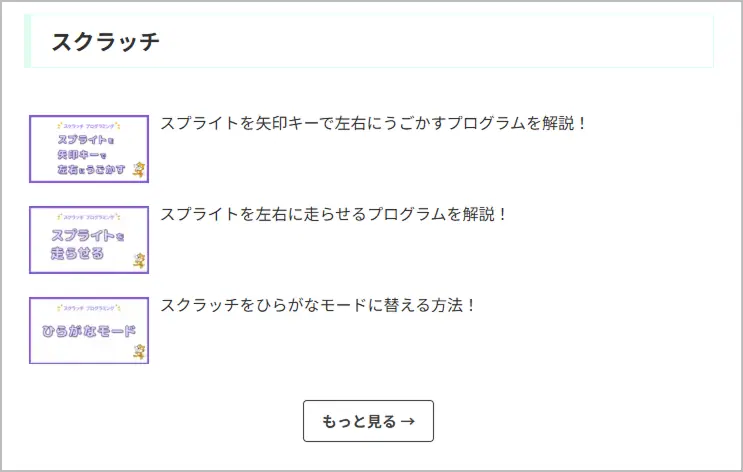Click the Scratch cat icon in the 走らせる thumbnail
Viewport: 743px width, 472px height.
tap(139, 261)
